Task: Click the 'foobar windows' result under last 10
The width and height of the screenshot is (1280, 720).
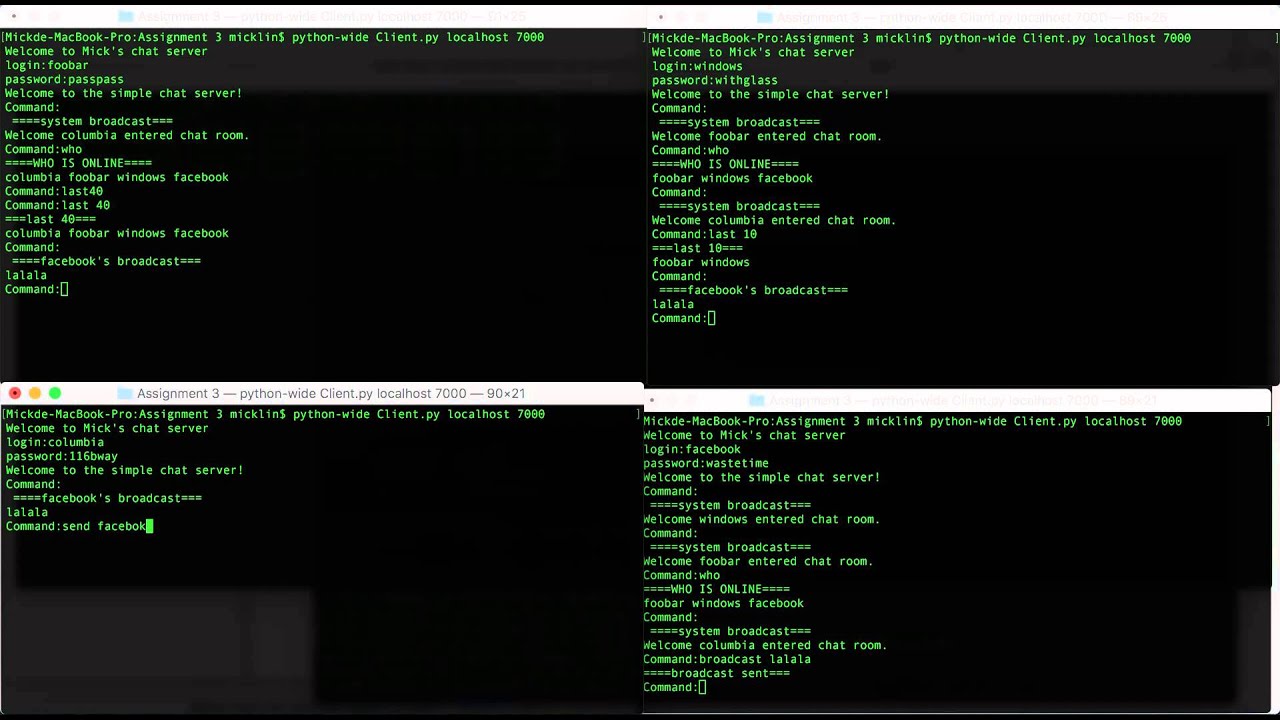Action: tap(700, 262)
